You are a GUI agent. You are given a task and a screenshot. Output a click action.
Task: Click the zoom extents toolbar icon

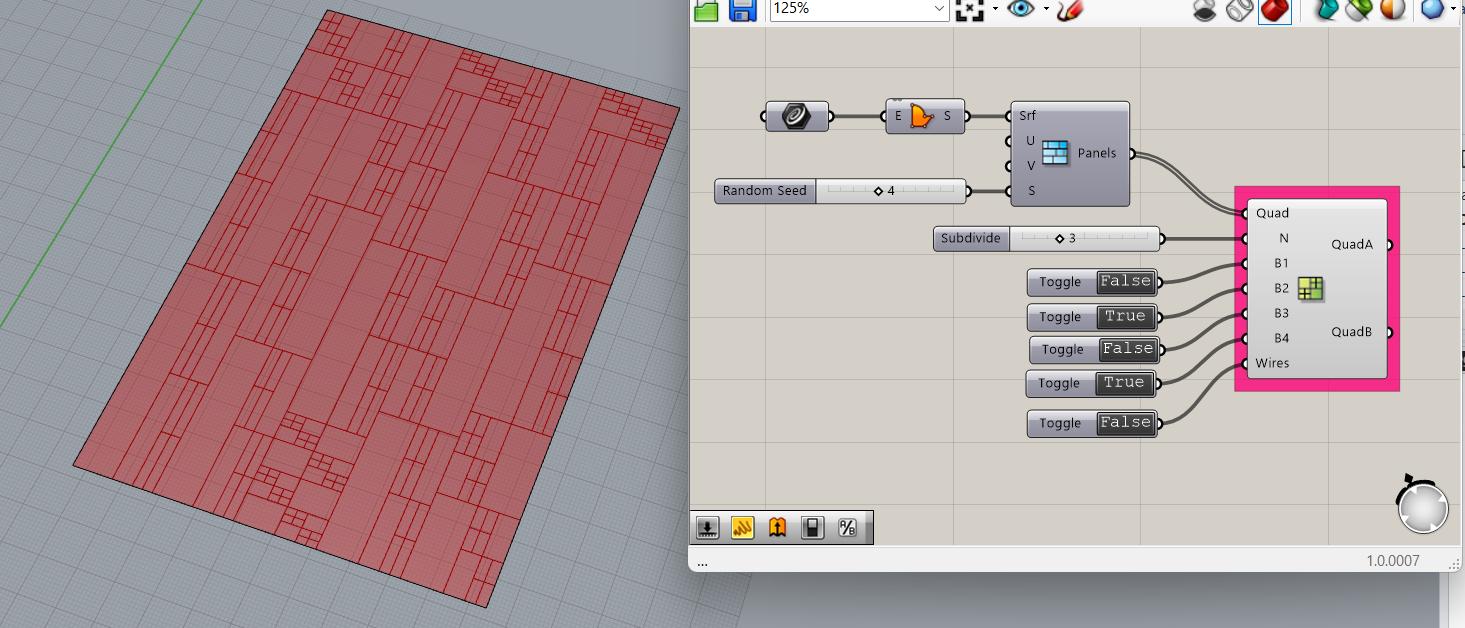tap(968, 11)
